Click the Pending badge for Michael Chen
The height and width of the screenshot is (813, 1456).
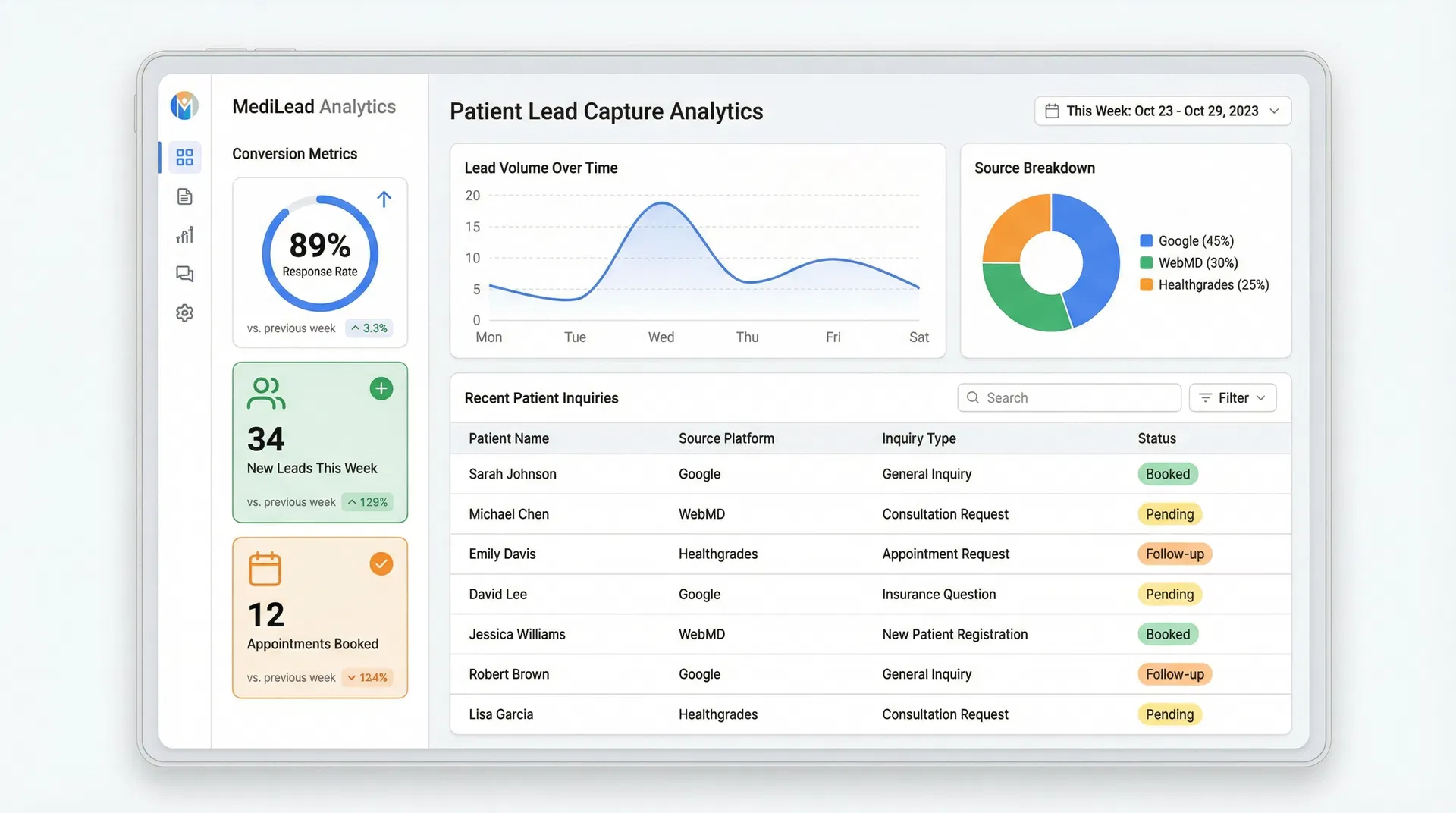tap(1170, 513)
